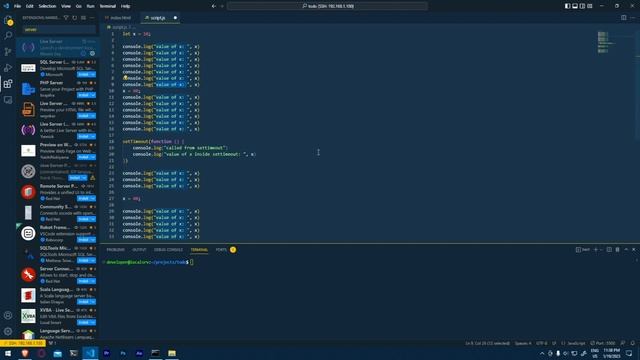Open the customize layout icon

click(590, 6)
